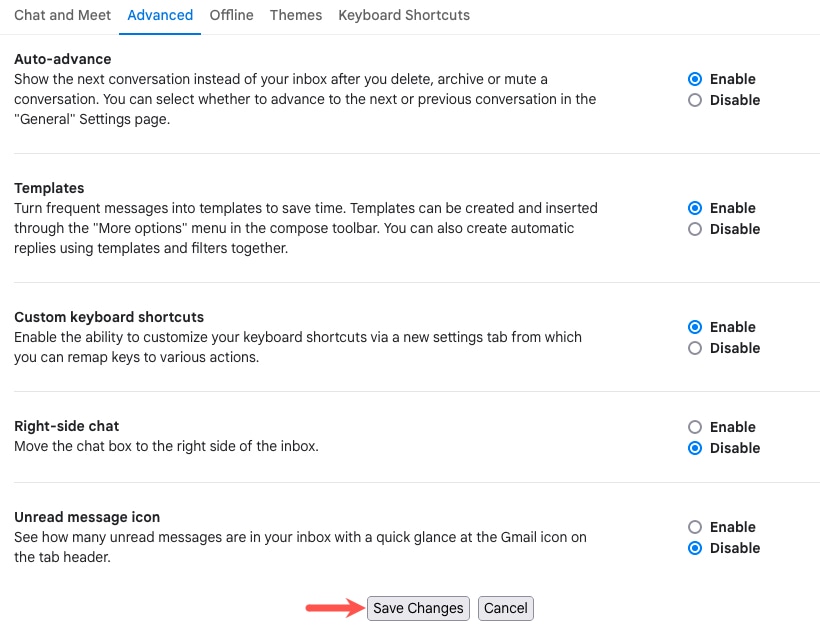Image resolution: width=820 pixels, height=630 pixels.
Task: Open the Offline settings tab
Action: click(x=231, y=15)
